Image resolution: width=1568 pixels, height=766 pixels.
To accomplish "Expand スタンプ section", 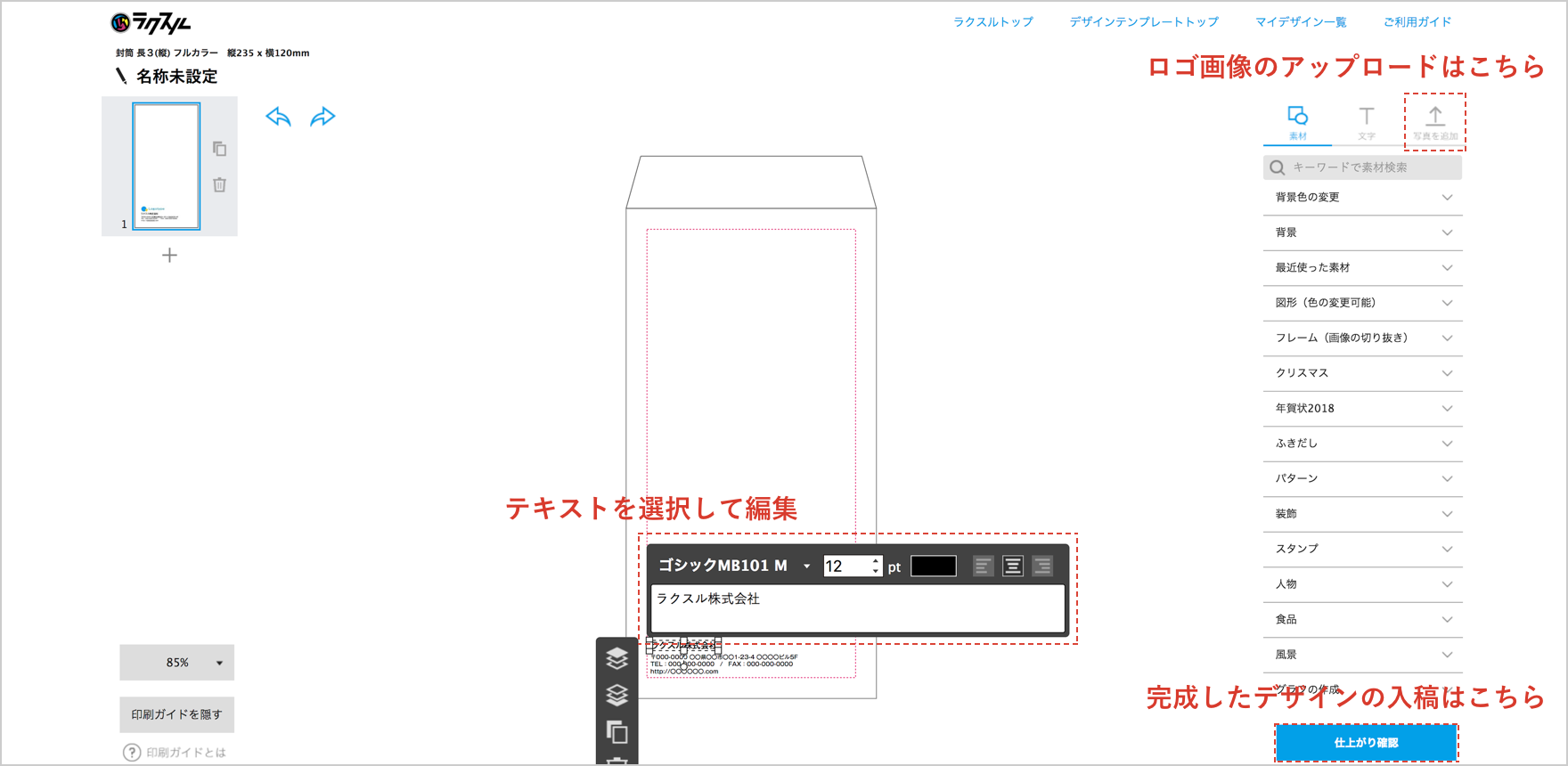I will (1362, 550).
